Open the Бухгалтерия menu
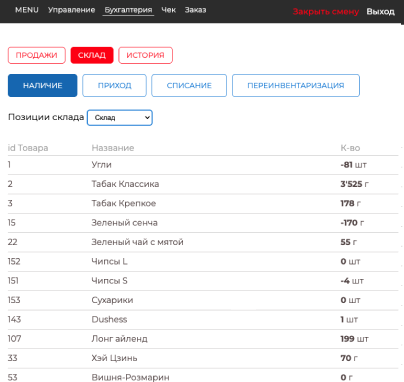404x382 pixels. pos(128,10)
